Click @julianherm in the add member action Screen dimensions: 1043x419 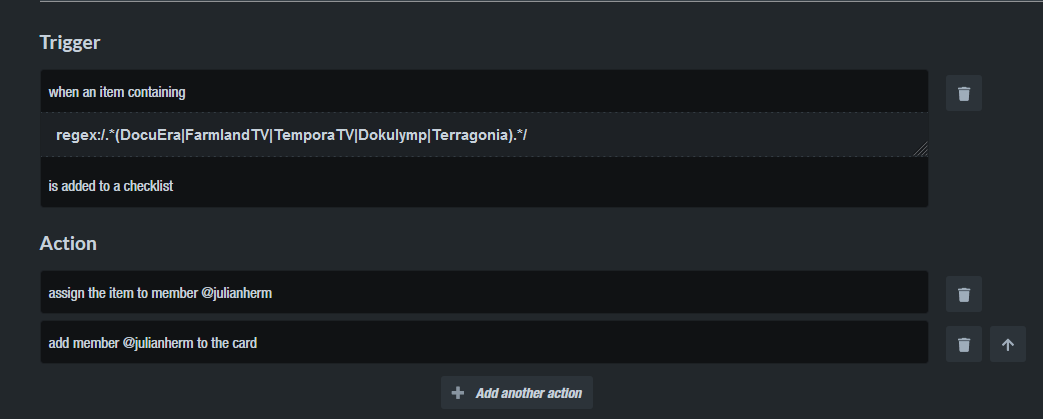click(x=158, y=343)
